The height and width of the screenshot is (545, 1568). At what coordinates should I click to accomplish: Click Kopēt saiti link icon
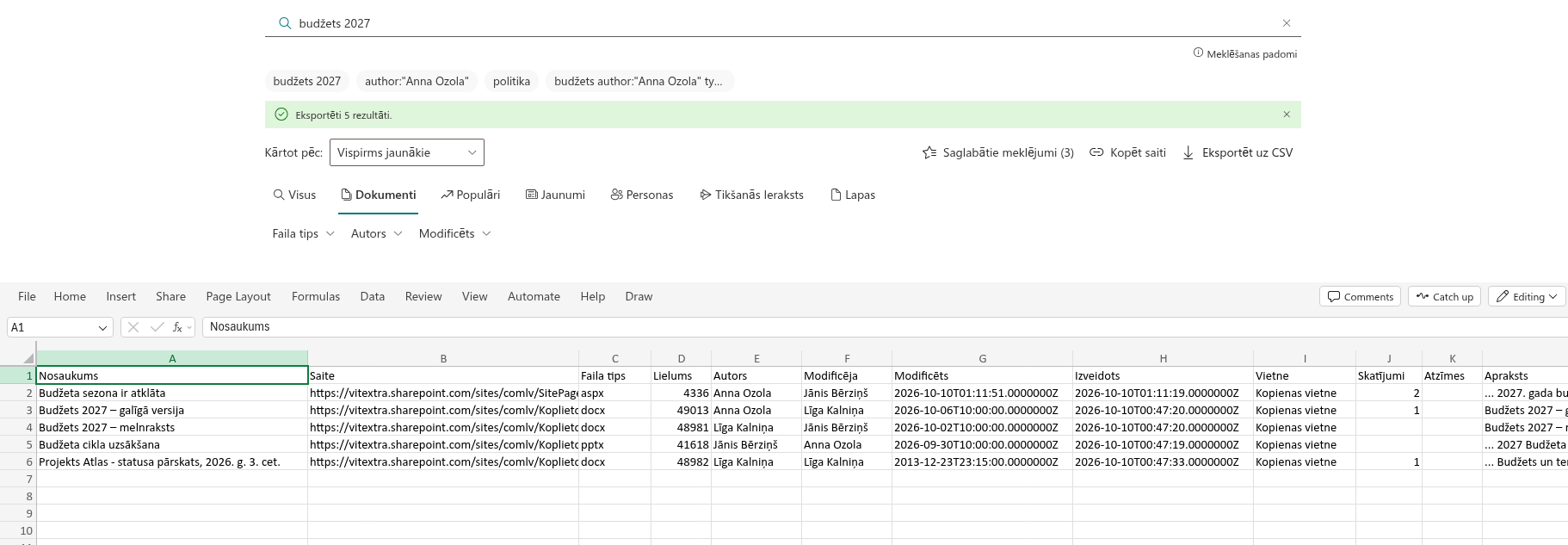click(x=1096, y=152)
